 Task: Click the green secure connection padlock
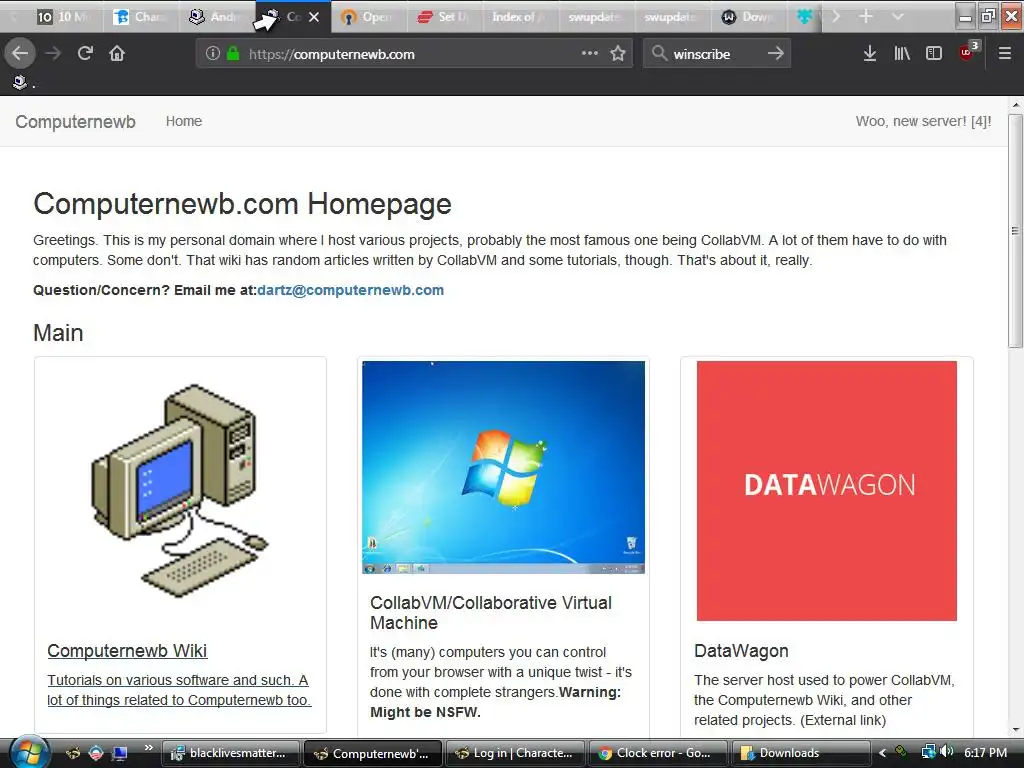click(232, 54)
